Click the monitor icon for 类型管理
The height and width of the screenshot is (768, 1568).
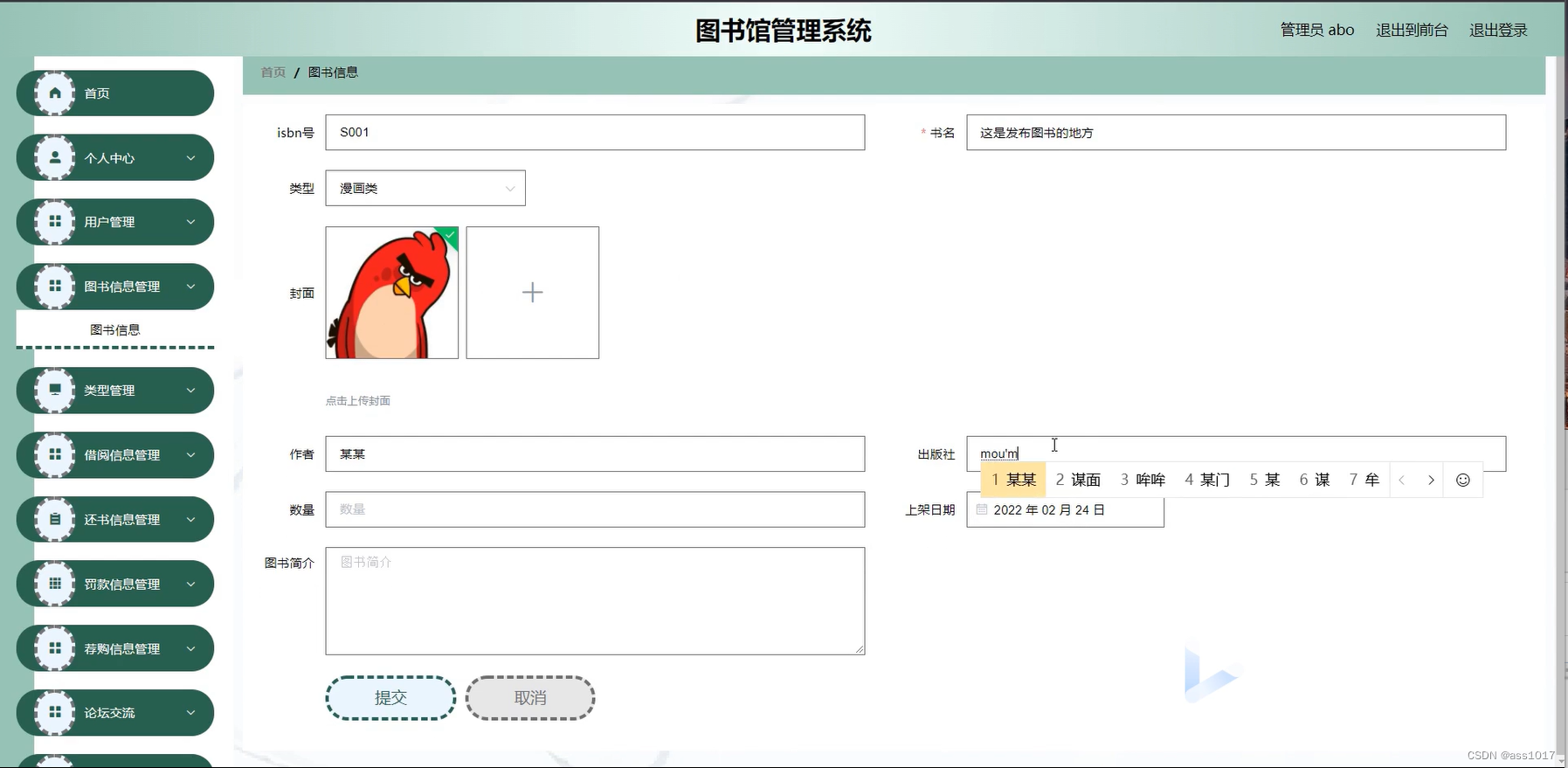coord(55,390)
